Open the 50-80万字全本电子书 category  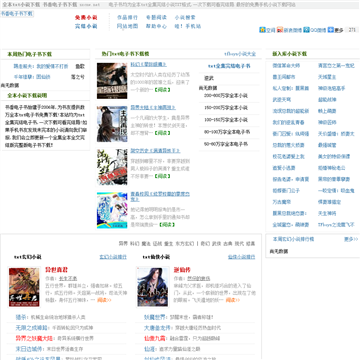pos(226,144)
